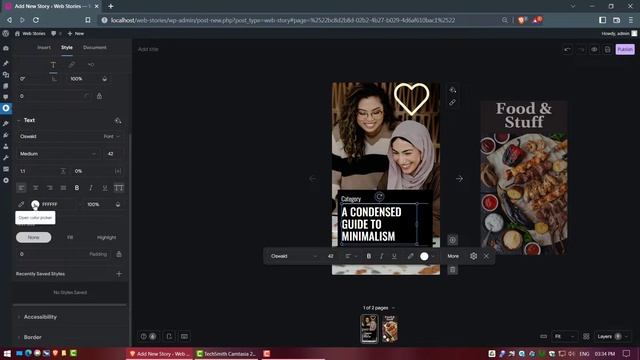Click the adaptive text colors icon
Screen dimensions: 640x360
(118, 120)
